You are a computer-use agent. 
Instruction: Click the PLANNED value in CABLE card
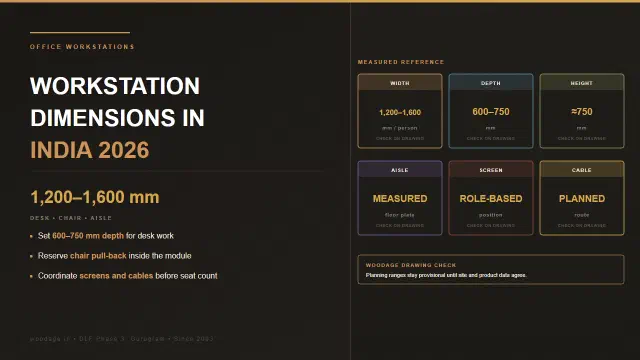tap(582, 199)
